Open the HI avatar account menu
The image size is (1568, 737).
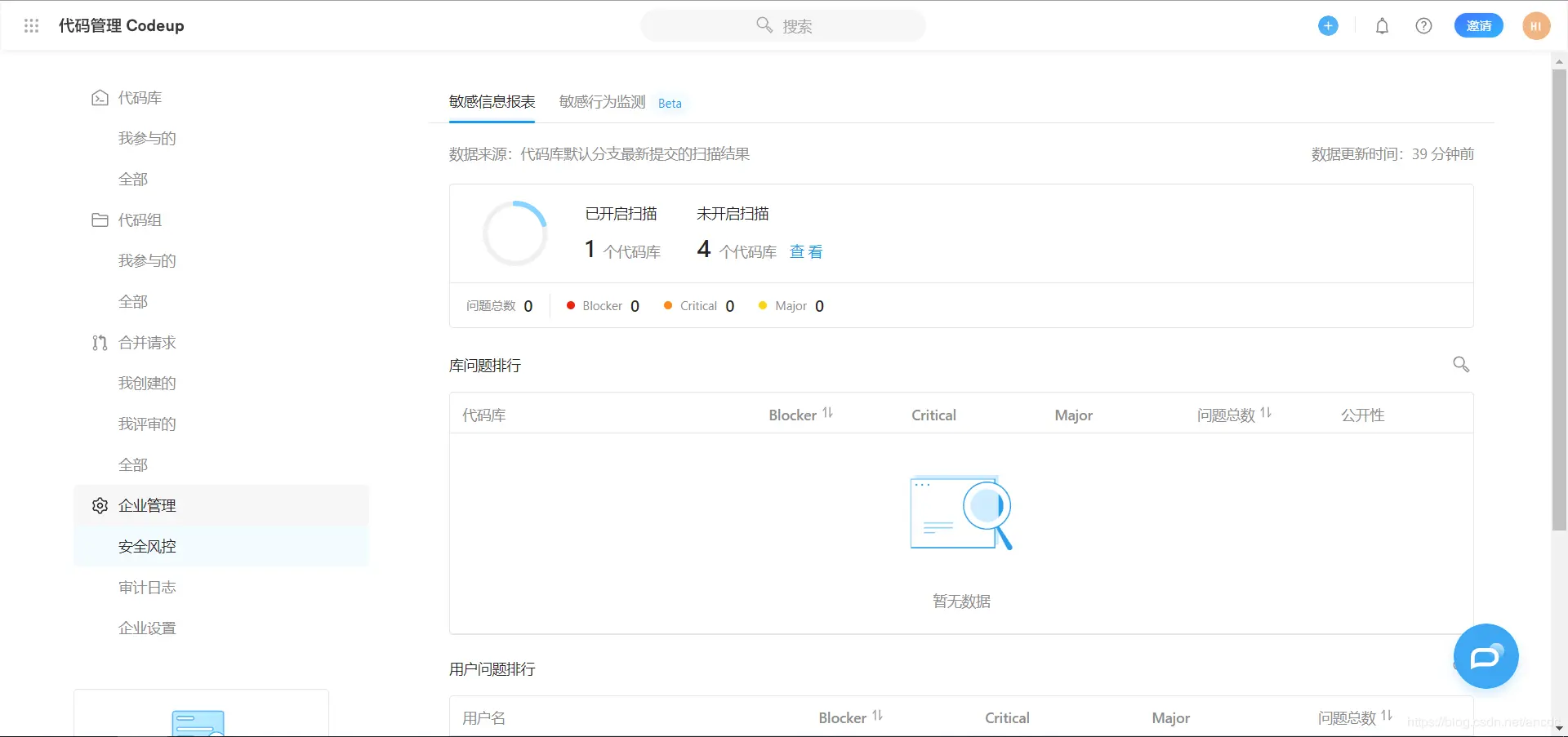[x=1536, y=25]
